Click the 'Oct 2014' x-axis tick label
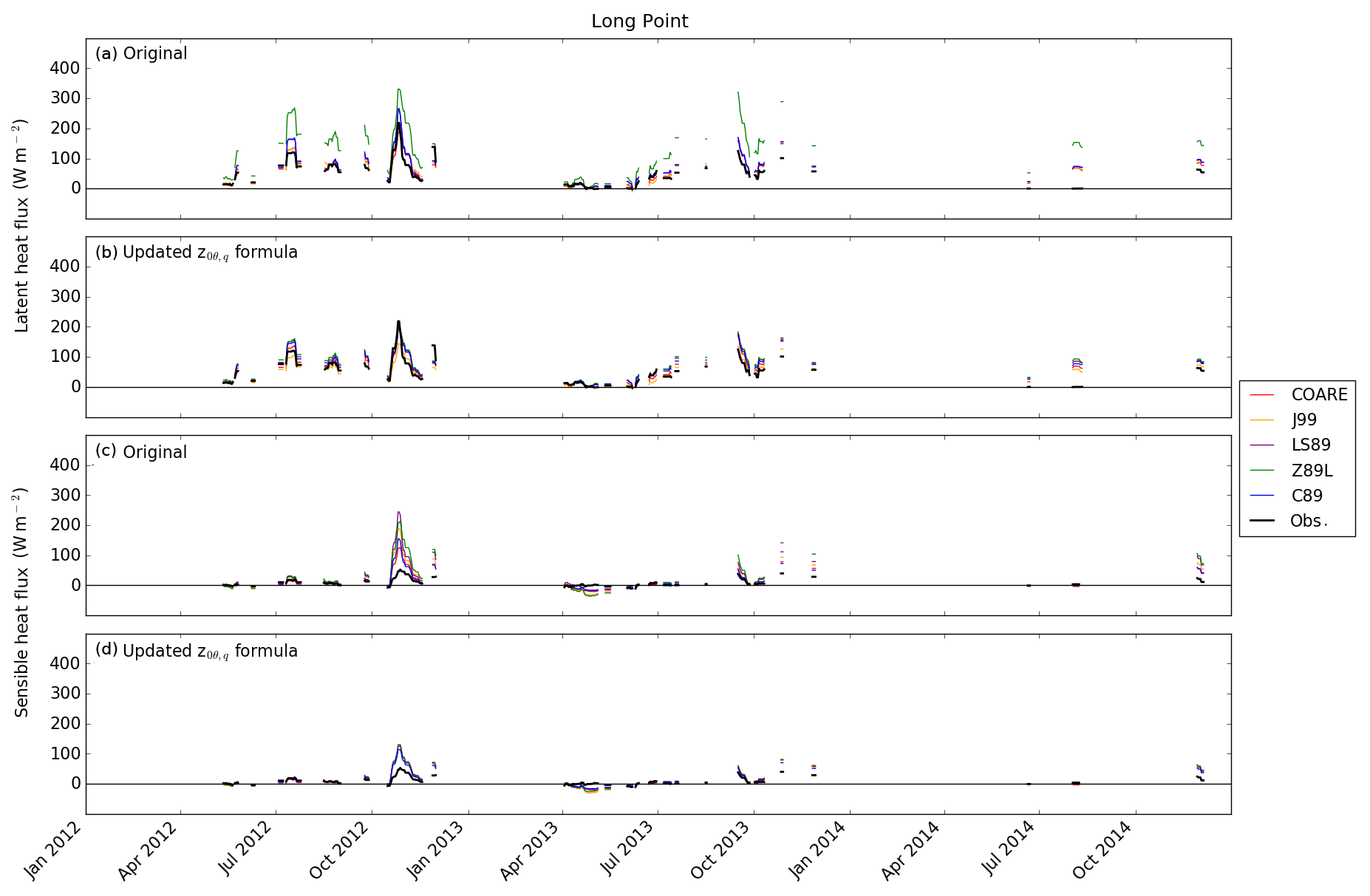The width and height of the screenshot is (1370, 896). click(1103, 851)
